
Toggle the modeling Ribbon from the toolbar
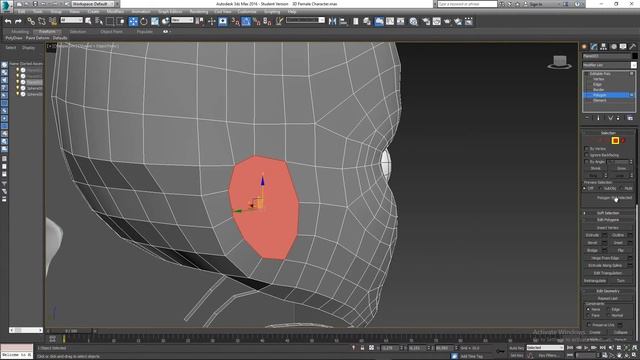pyautogui.click(x=379, y=21)
